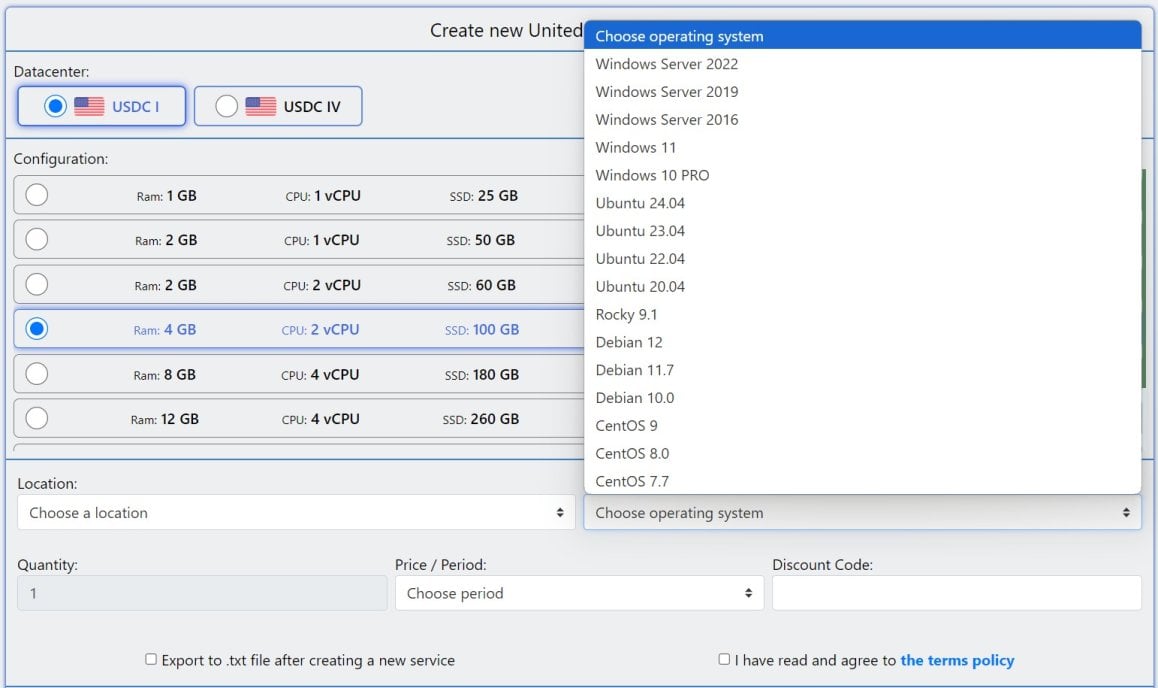Click the Quantity input field
The height and width of the screenshot is (688, 1158).
click(202, 594)
